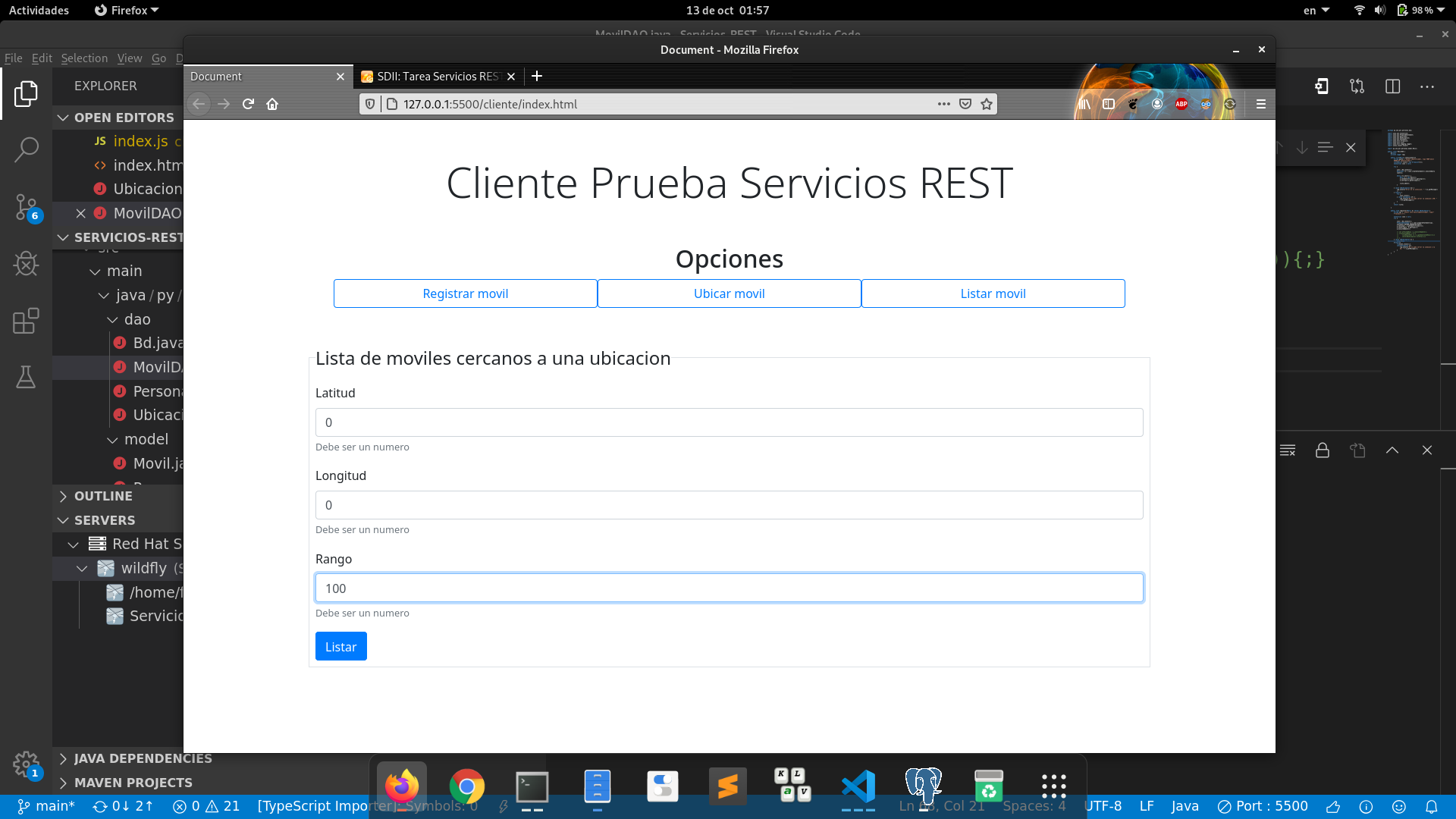Switch to SDII Tarea Servicios REST tab
This screenshot has width=1456, height=819.
coord(436,77)
